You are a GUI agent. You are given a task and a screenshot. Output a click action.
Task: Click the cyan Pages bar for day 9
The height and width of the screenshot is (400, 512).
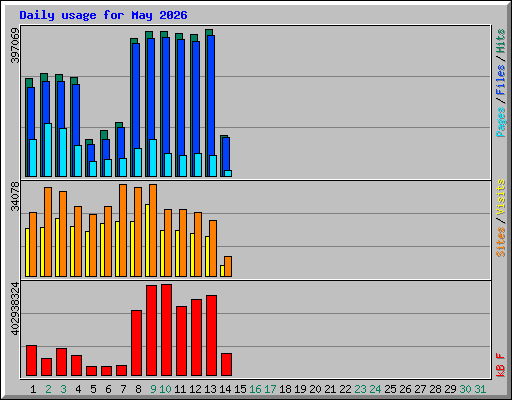coord(153,158)
